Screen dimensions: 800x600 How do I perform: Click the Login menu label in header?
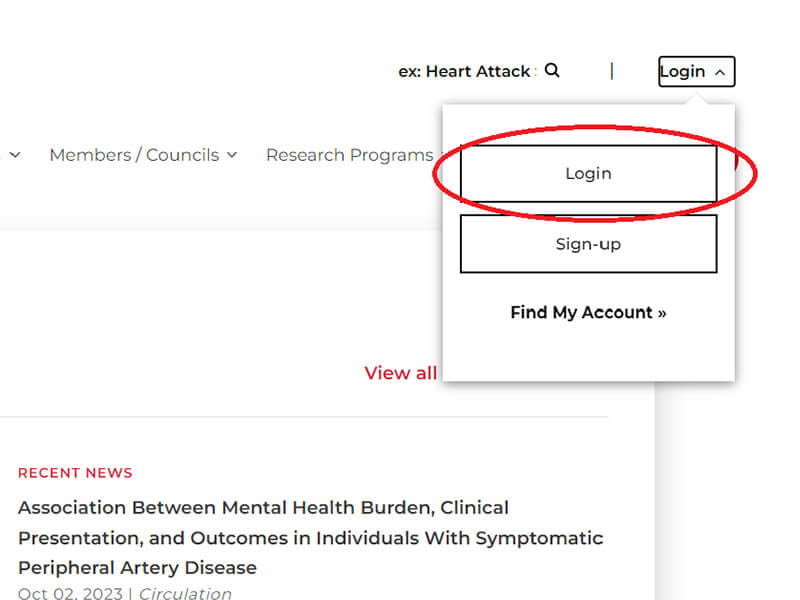coord(682,71)
